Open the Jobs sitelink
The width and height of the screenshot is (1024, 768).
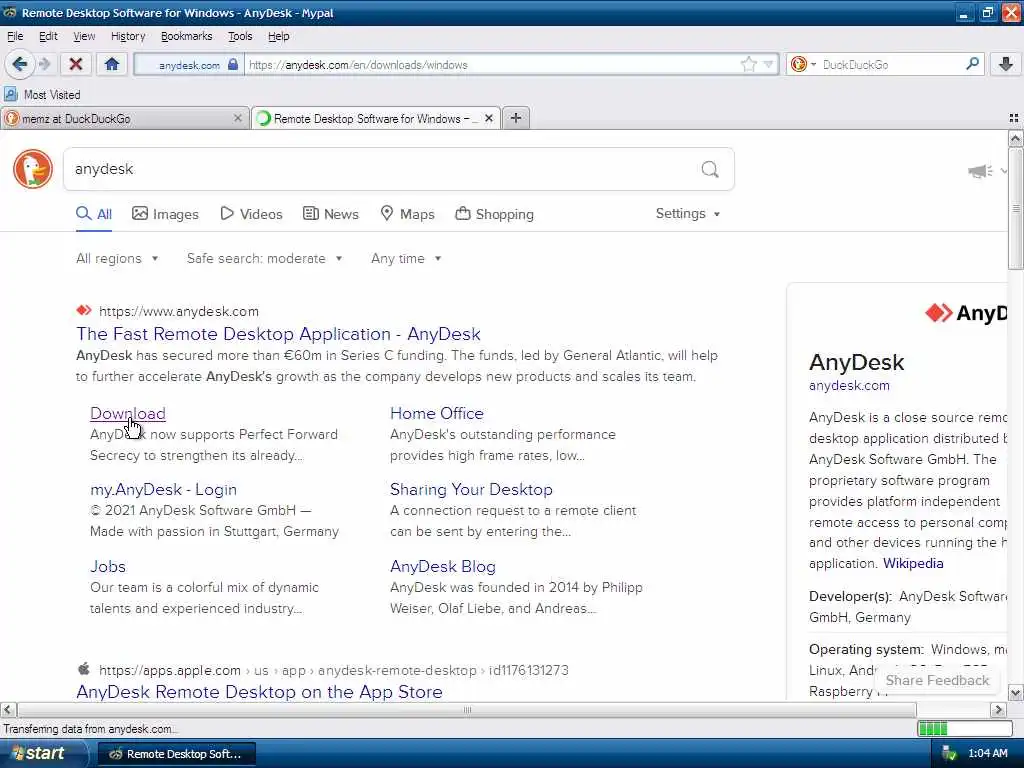click(x=108, y=566)
